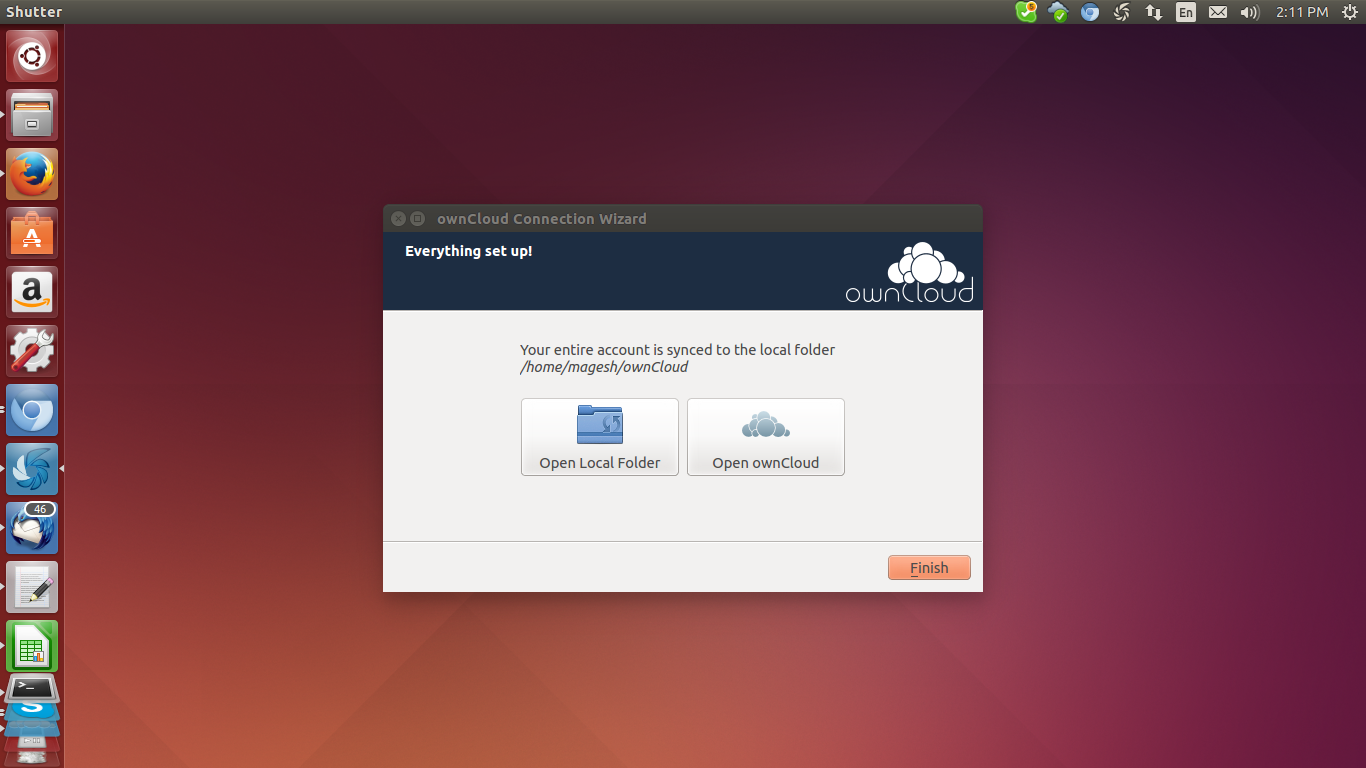Open Shutter indicator in top panel
This screenshot has width=1366, height=768.
[1122, 12]
